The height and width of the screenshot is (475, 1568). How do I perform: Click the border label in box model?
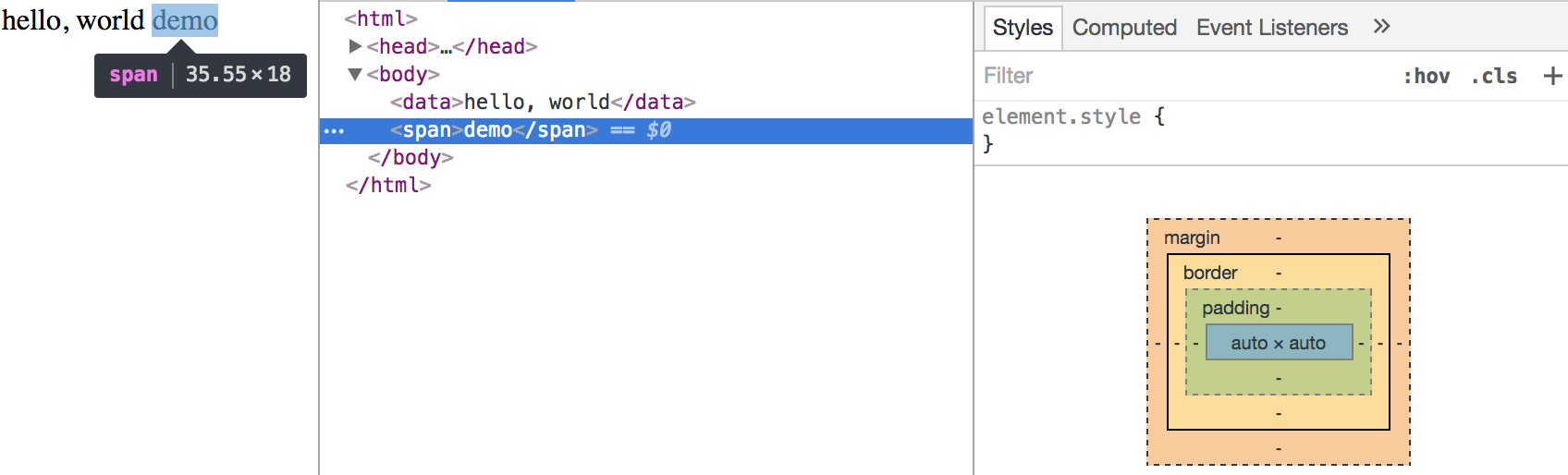pos(1209,273)
